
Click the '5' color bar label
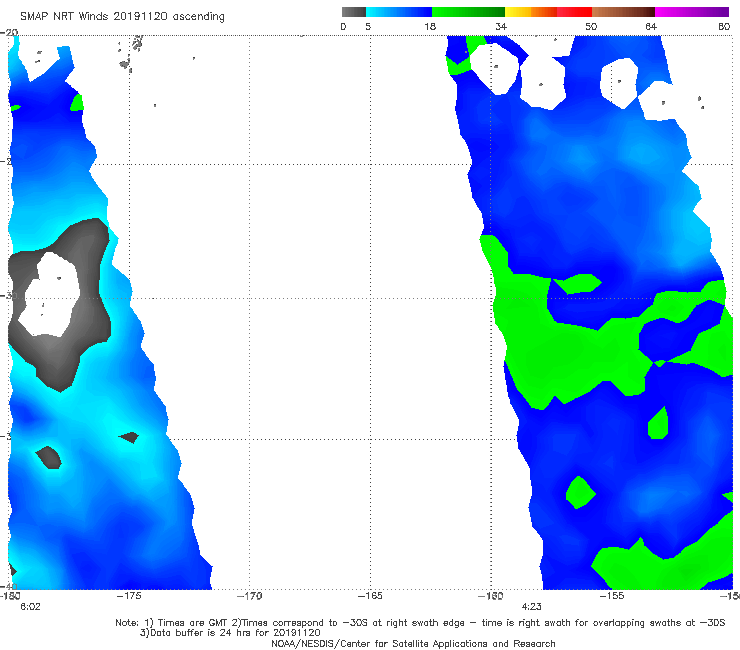click(x=368, y=26)
